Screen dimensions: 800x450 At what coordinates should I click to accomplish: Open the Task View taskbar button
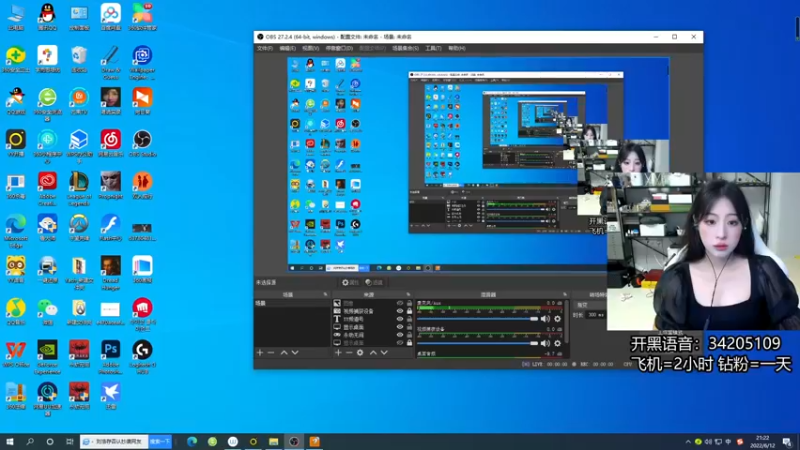[x=70, y=441]
